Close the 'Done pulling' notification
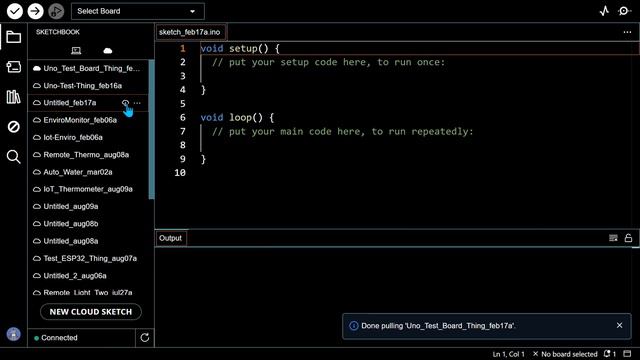 620,325
